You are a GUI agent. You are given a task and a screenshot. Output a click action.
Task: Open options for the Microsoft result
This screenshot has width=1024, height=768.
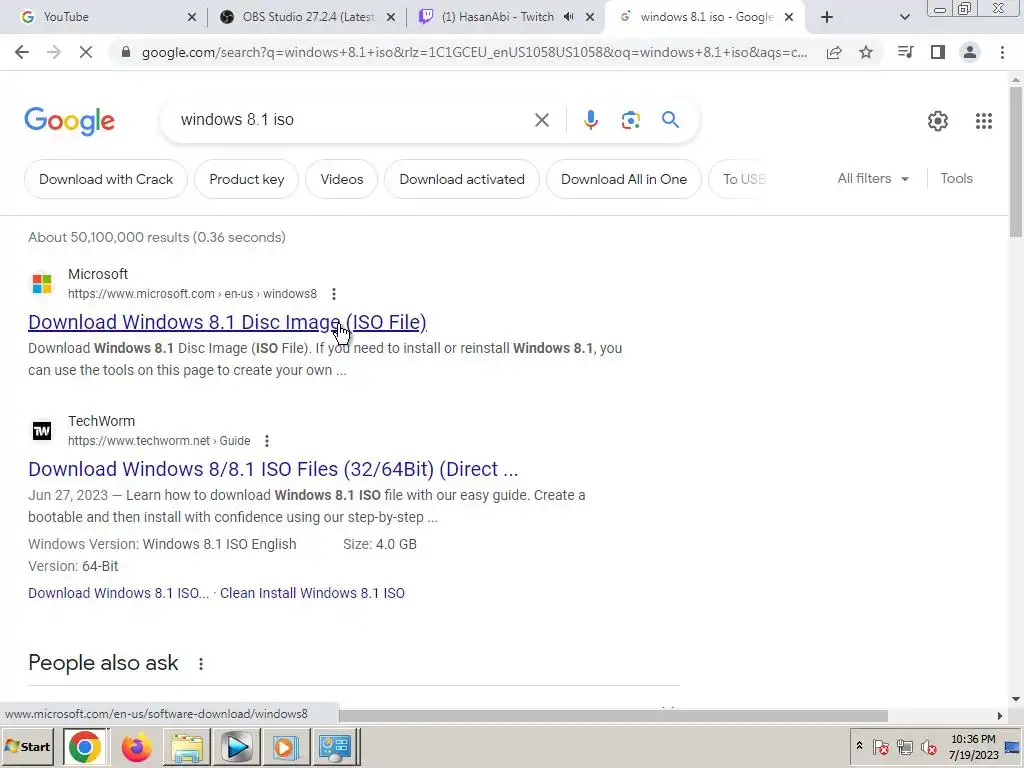(x=334, y=294)
